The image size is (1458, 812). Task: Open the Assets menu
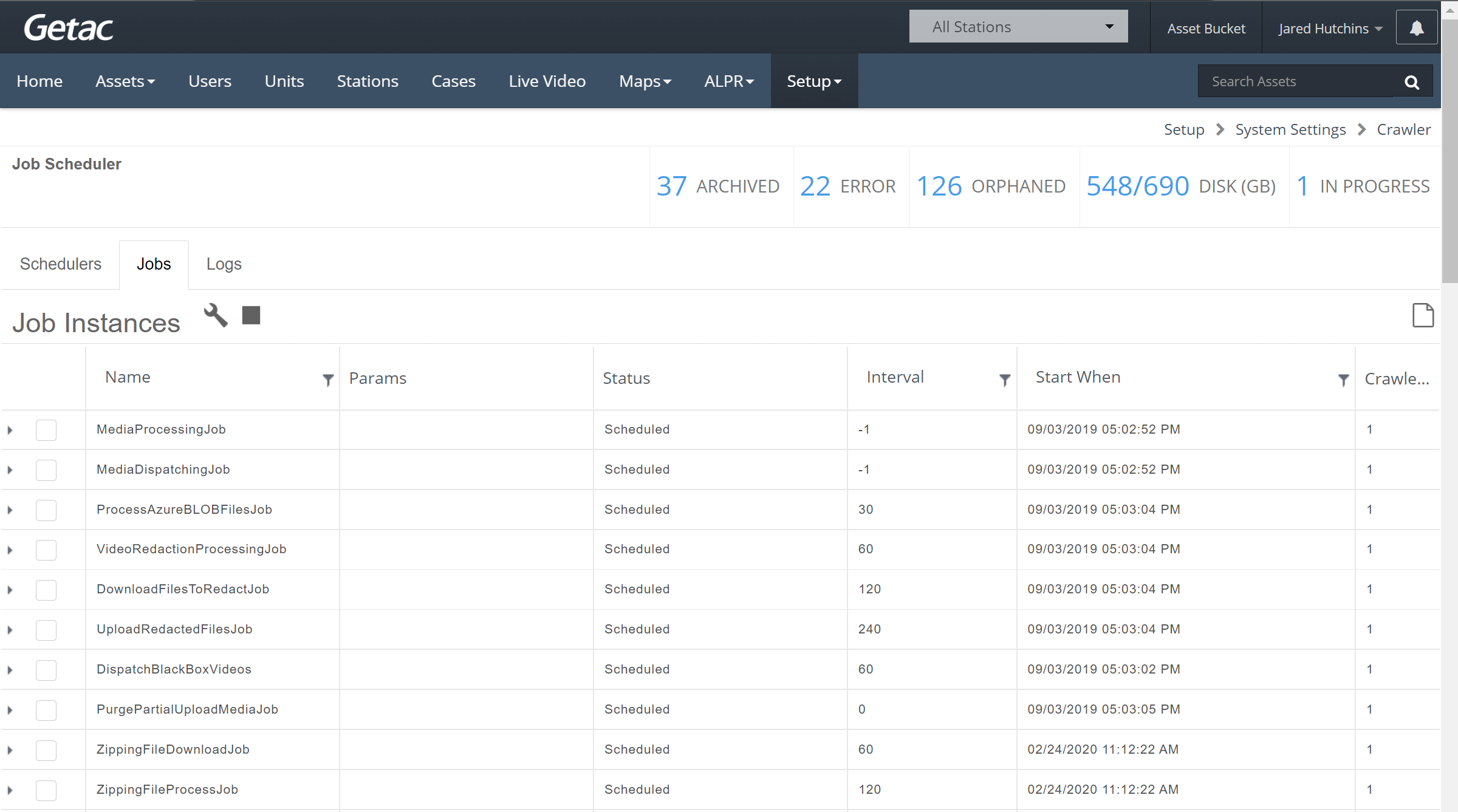click(x=125, y=81)
